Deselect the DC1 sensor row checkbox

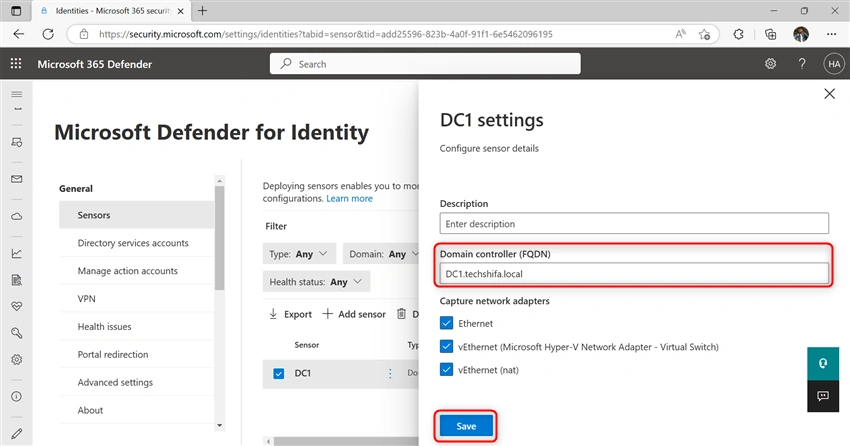click(x=279, y=373)
